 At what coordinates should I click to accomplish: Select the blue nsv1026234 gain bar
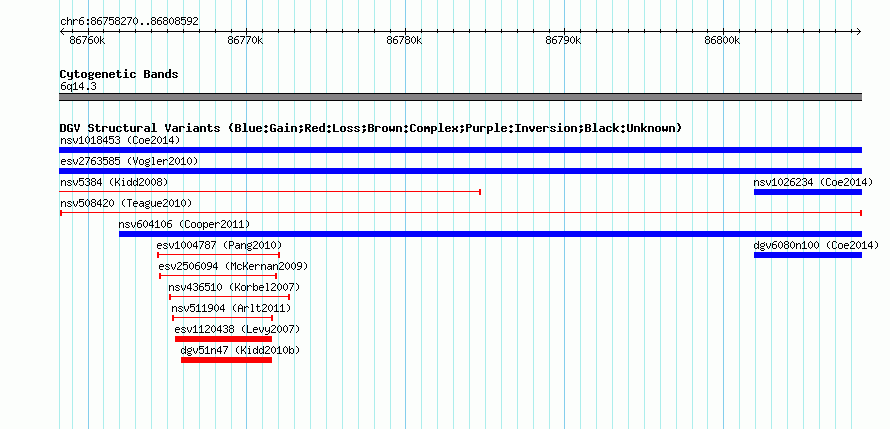(x=808, y=192)
